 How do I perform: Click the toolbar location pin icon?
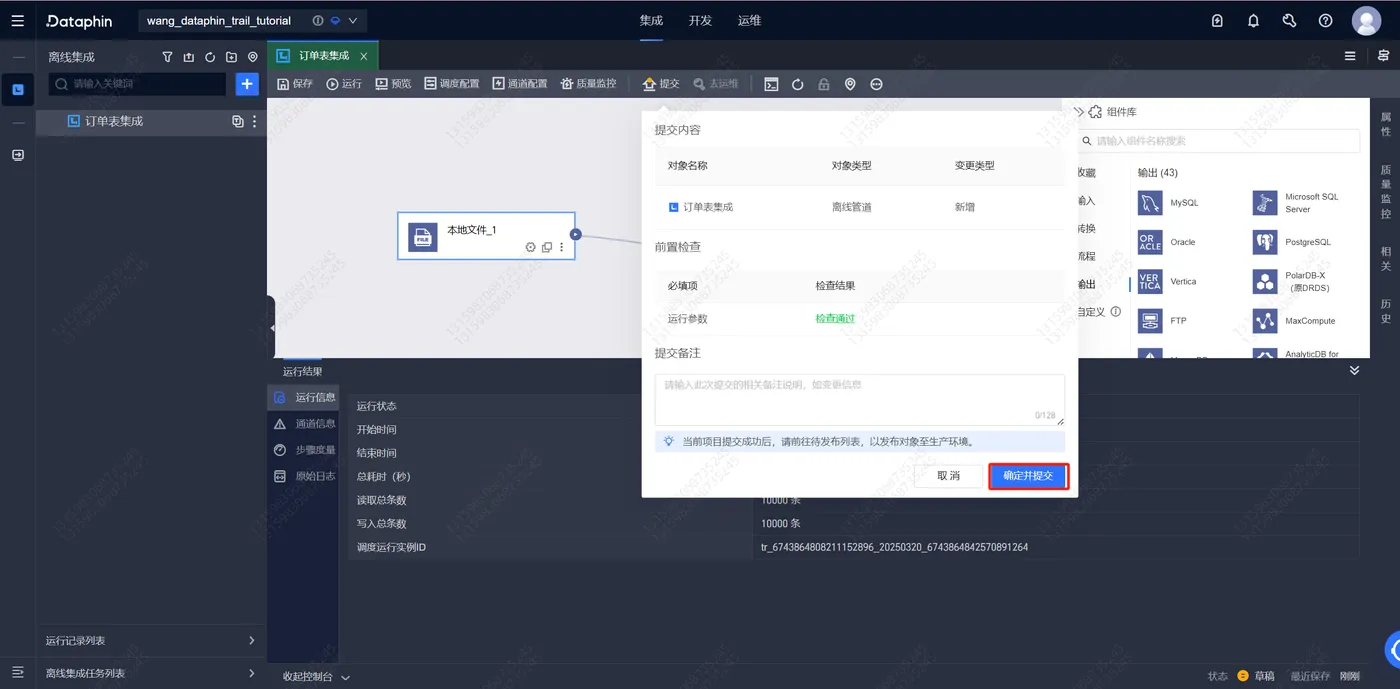point(850,84)
